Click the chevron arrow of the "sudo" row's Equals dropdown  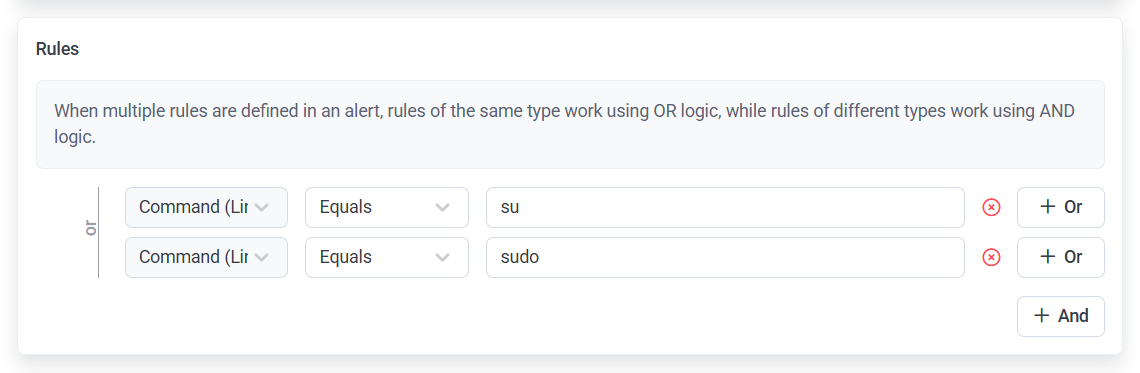tap(442, 257)
